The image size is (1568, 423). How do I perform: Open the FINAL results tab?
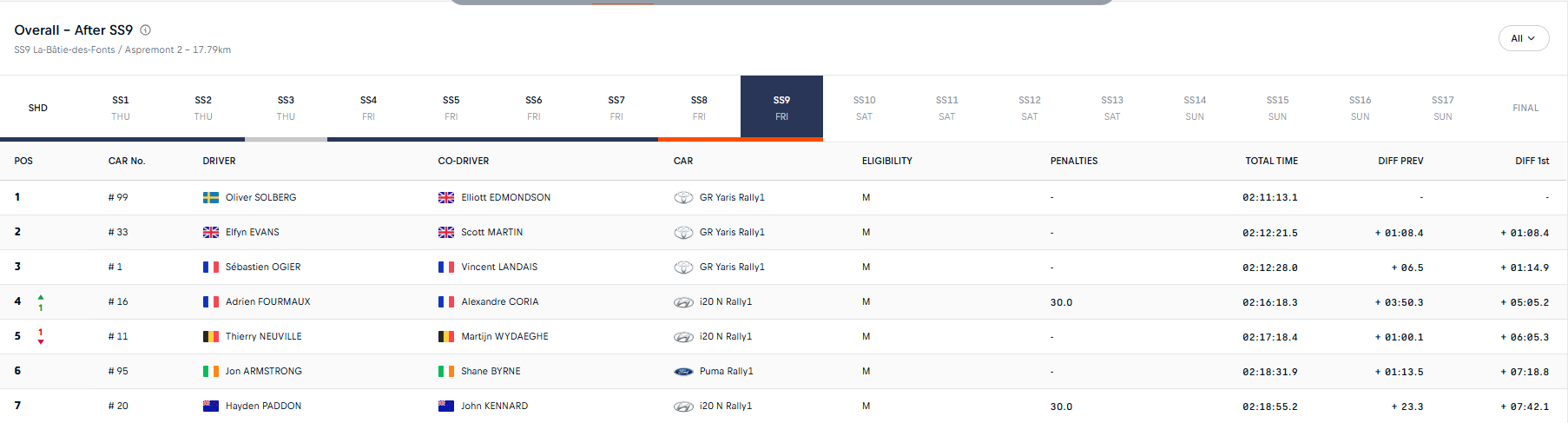[x=1525, y=108]
